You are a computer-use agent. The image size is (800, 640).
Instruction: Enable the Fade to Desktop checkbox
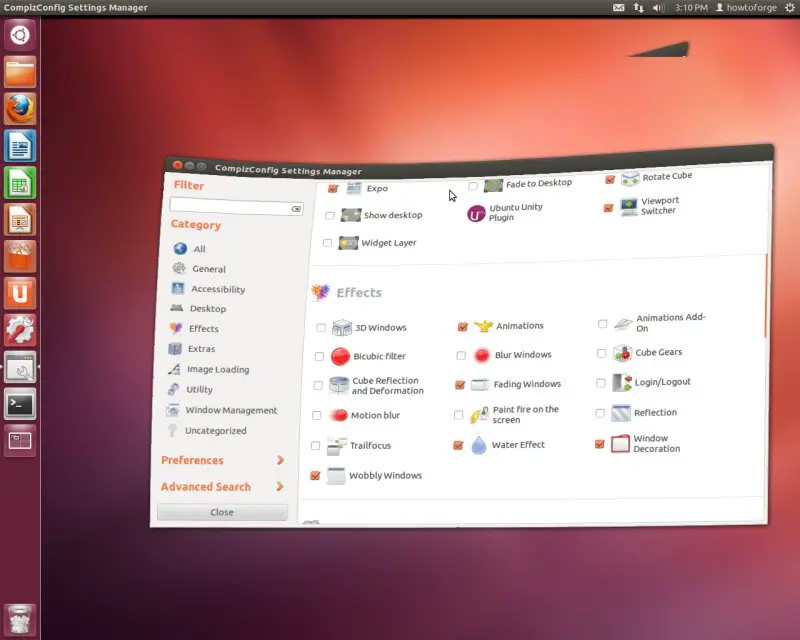tap(473, 186)
